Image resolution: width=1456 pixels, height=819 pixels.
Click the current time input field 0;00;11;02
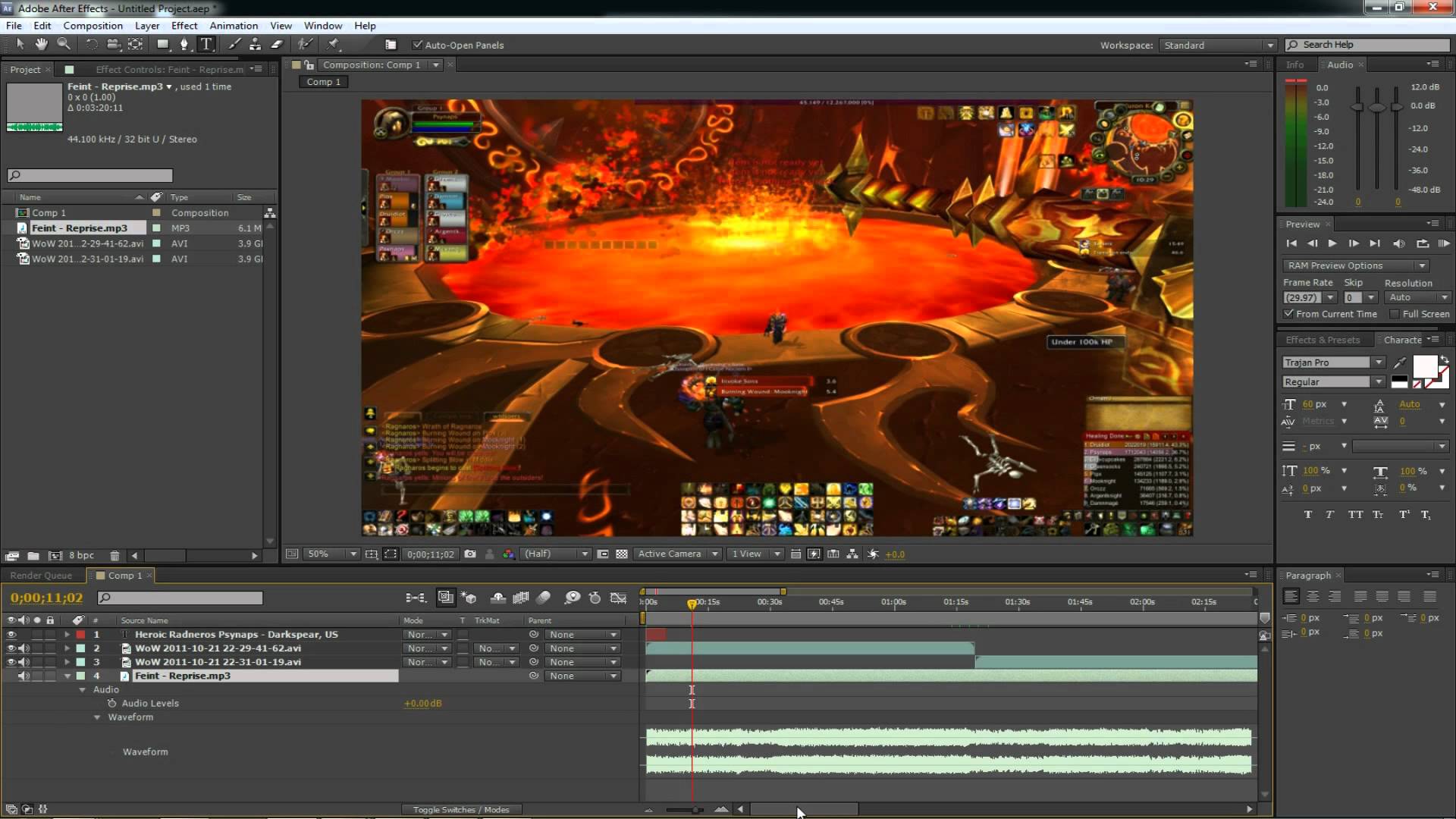(x=45, y=597)
